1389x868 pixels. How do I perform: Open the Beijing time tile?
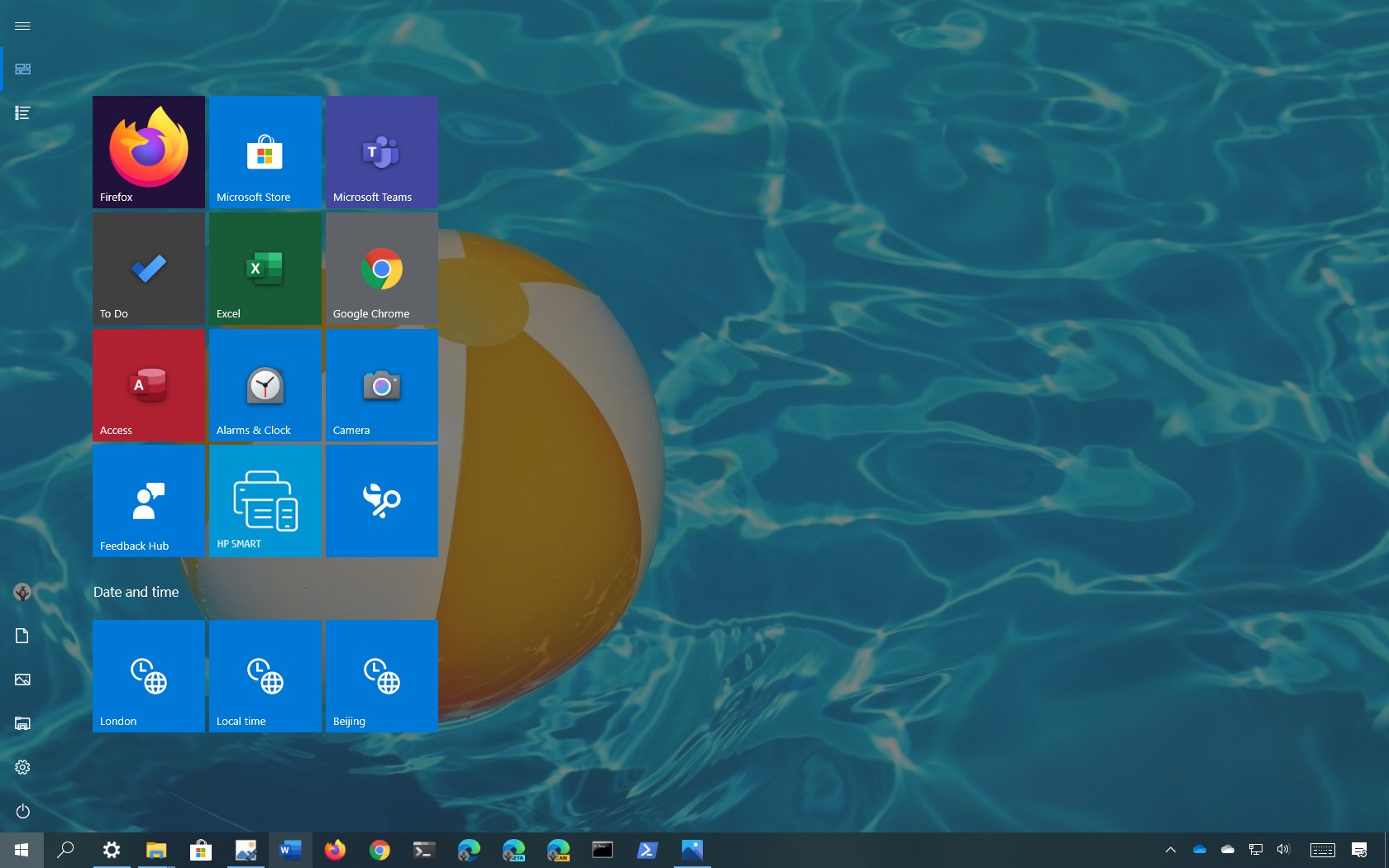(x=382, y=676)
